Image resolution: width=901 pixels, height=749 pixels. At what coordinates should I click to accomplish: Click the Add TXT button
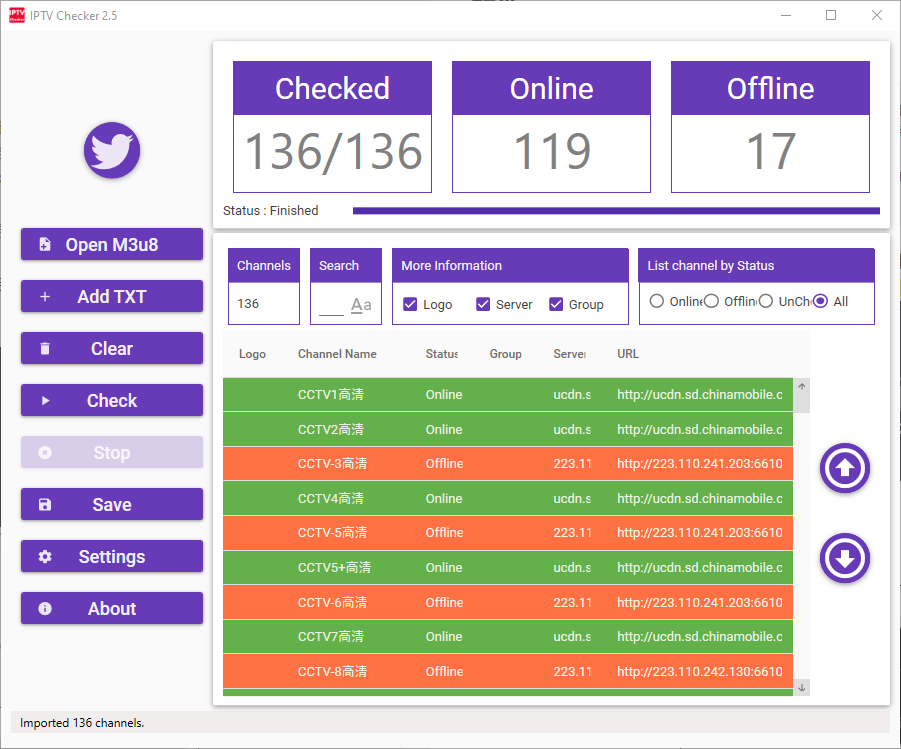[112, 297]
